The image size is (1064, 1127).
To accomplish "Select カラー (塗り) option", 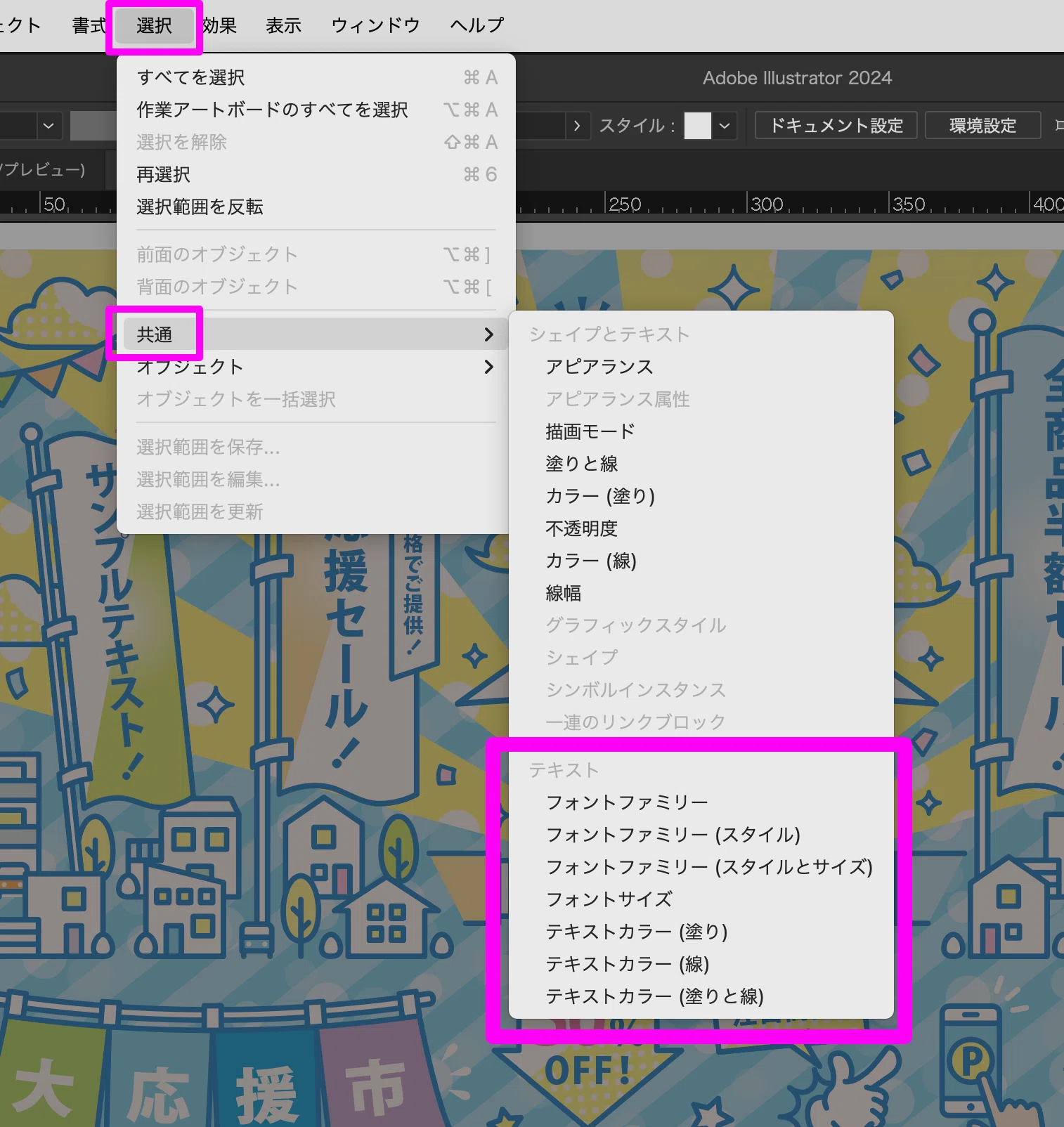I will 701,496.
